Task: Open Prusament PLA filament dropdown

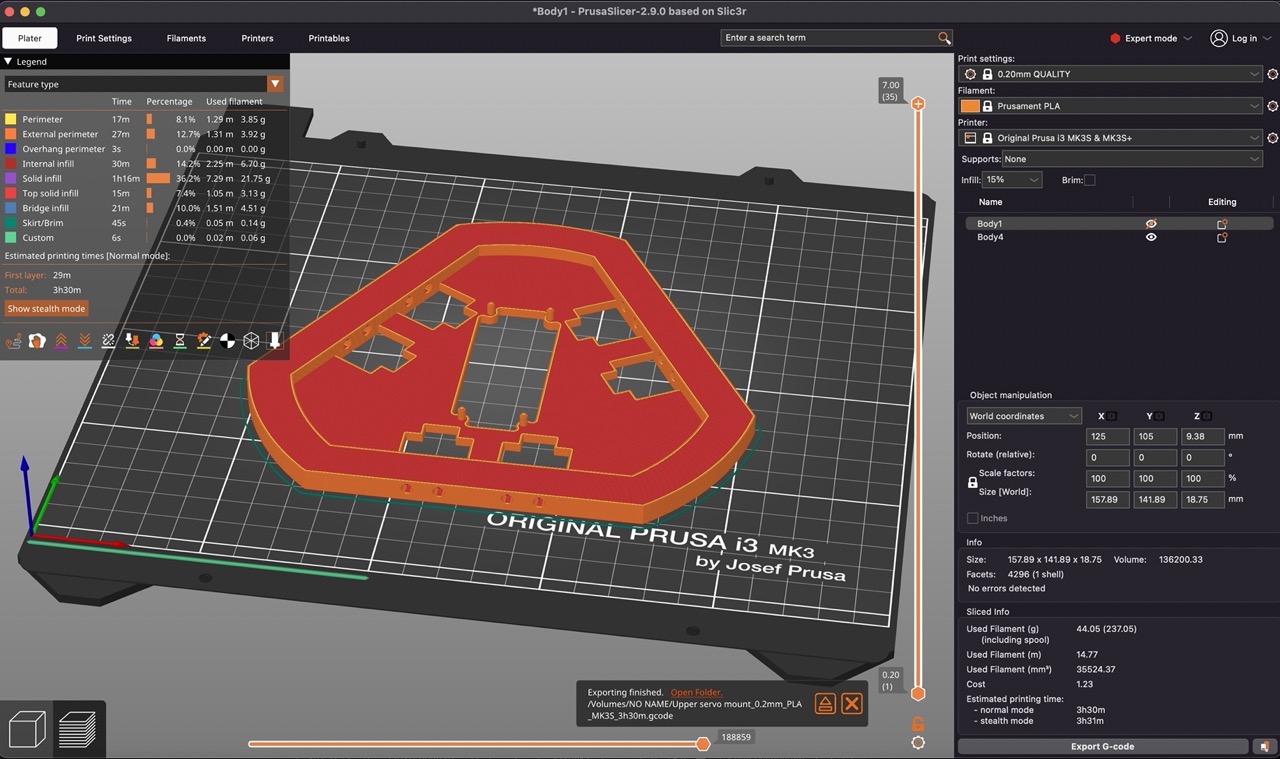Action: [1110, 106]
